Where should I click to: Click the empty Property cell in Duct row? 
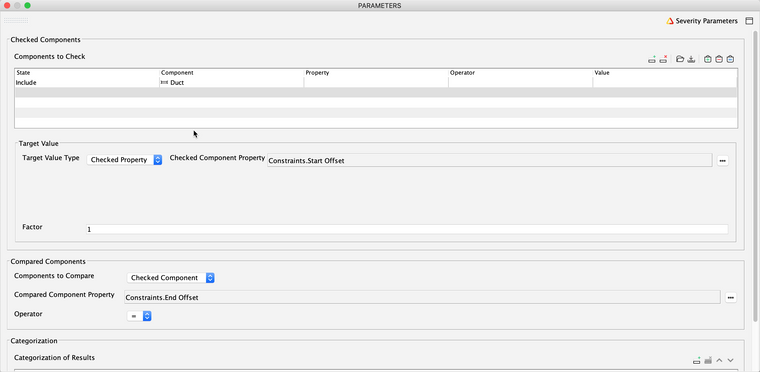tap(376, 83)
